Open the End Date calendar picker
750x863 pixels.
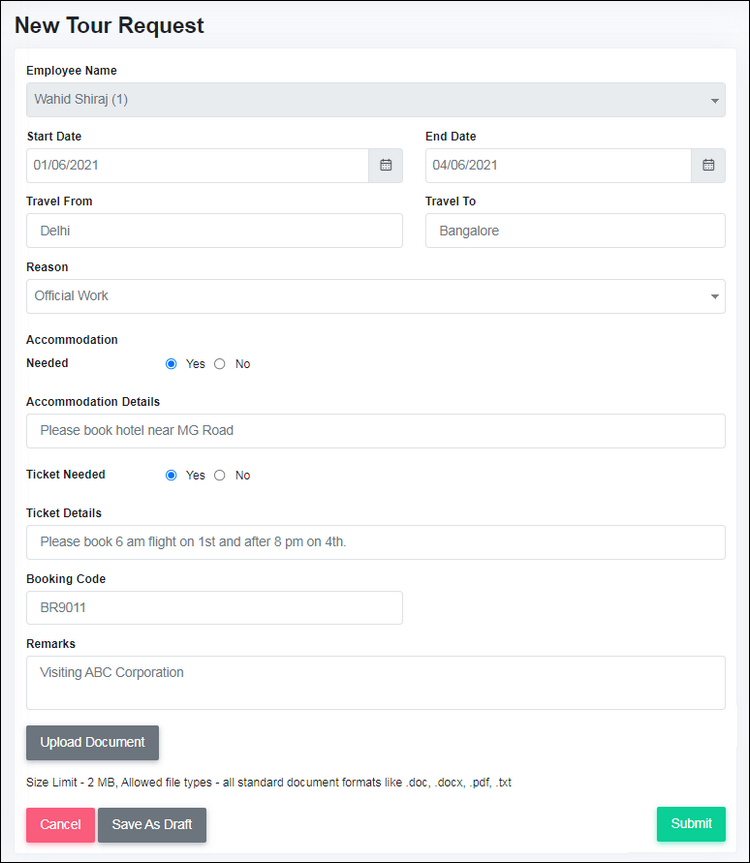[708, 165]
